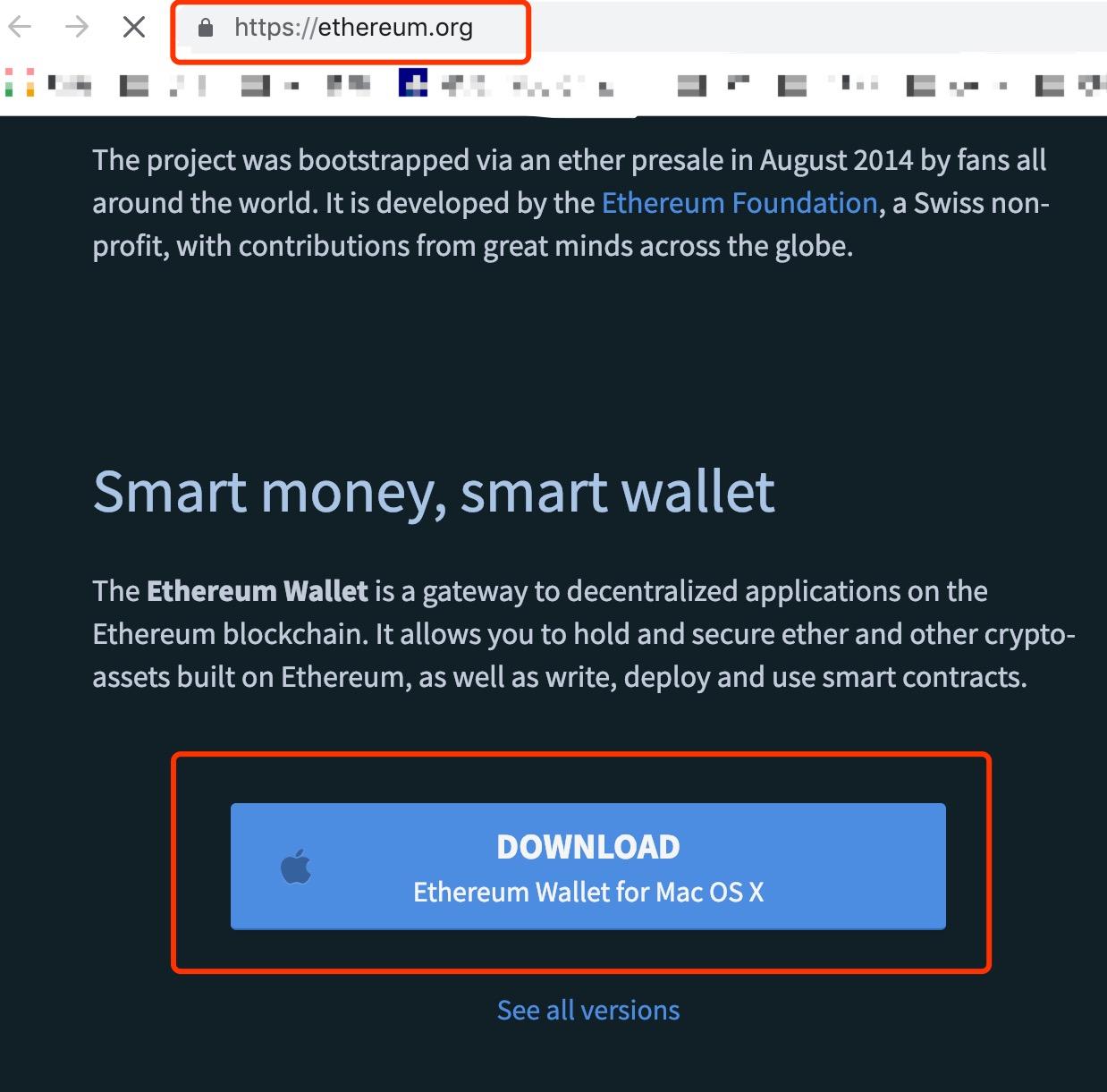
Task: View site info via the padlock icon
Action: point(206,29)
